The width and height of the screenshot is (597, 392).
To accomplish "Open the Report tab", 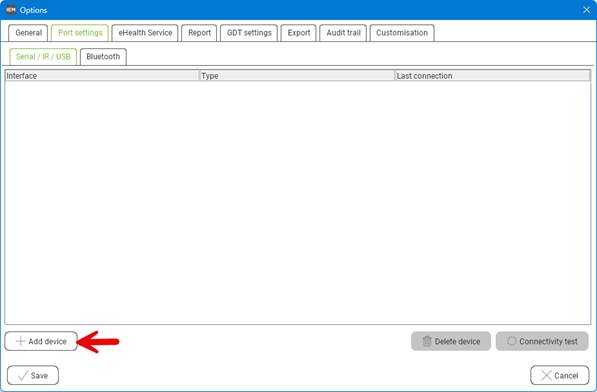I will click(x=199, y=33).
